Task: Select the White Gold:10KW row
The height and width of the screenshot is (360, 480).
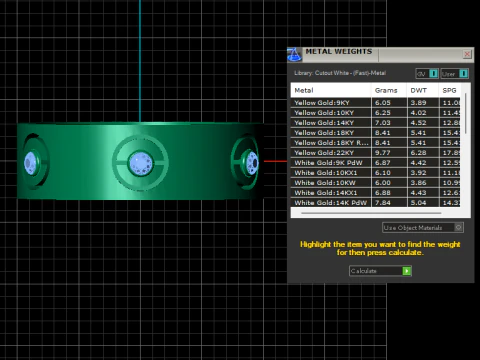Action: (x=376, y=183)
